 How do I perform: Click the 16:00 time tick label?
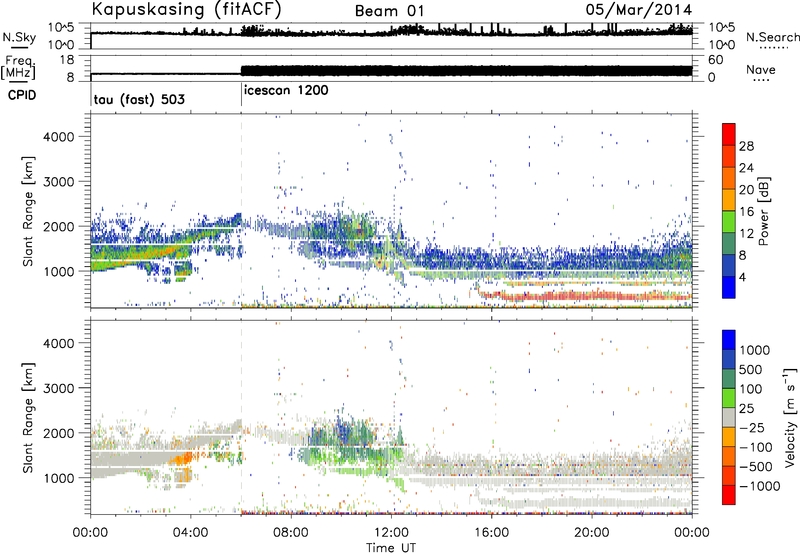[x=491, y=533]
